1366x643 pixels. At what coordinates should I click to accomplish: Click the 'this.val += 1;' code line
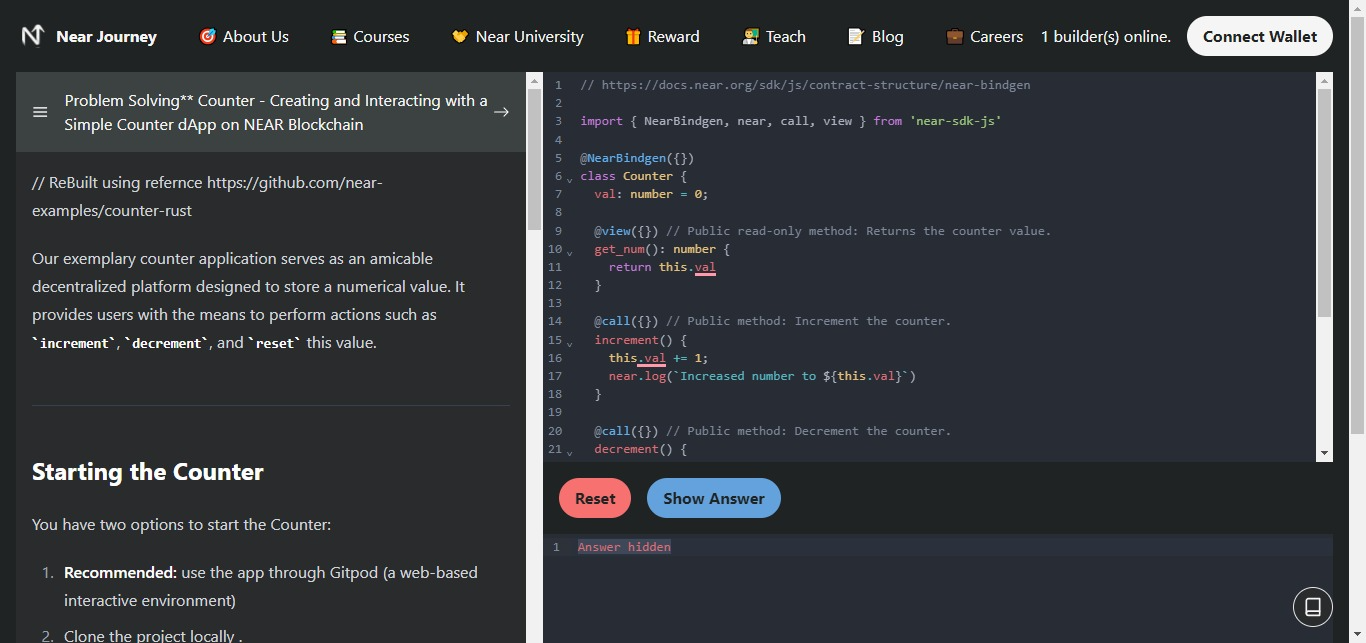658,358
